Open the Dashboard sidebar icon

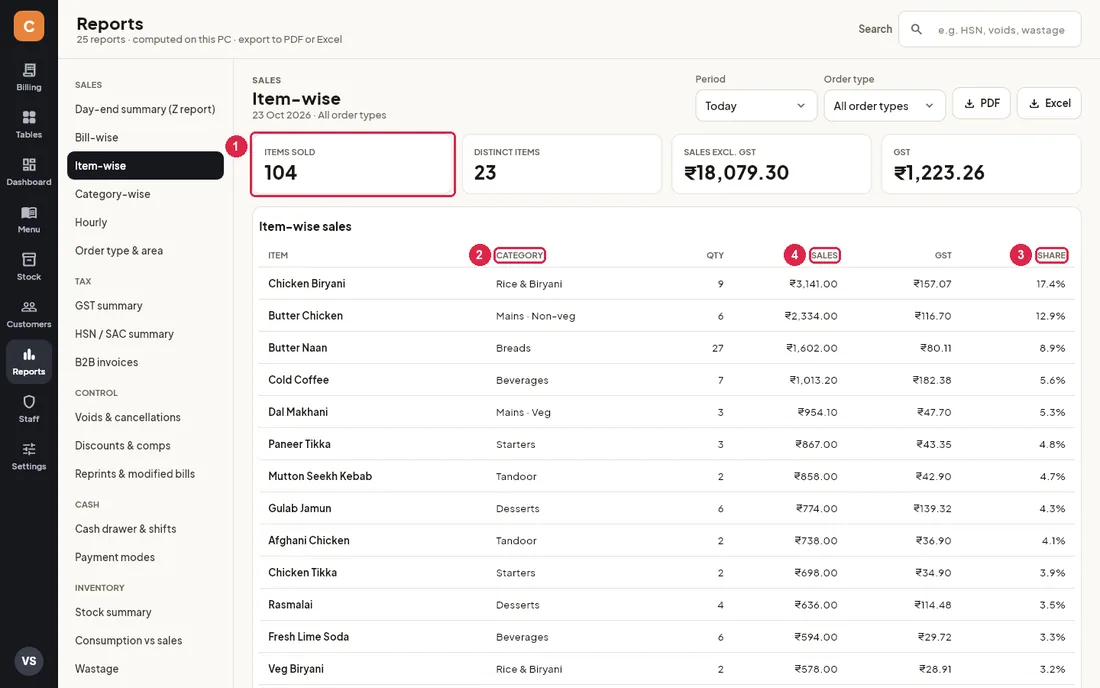click(29, 172)
